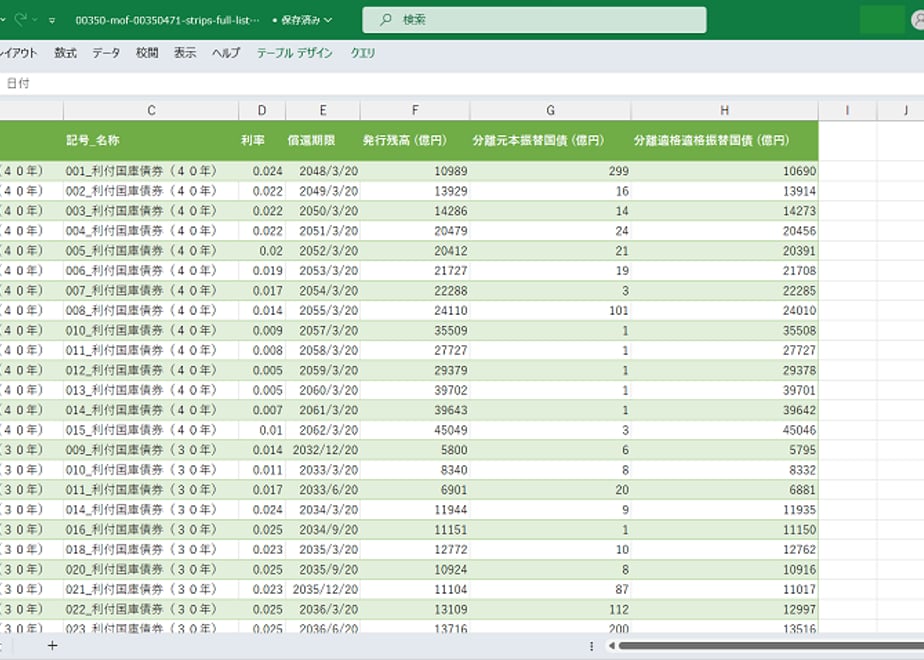Screen dimensions: 924x660
Task: Select the interest rate cell 0.009
Action: [x=262, y=330]
